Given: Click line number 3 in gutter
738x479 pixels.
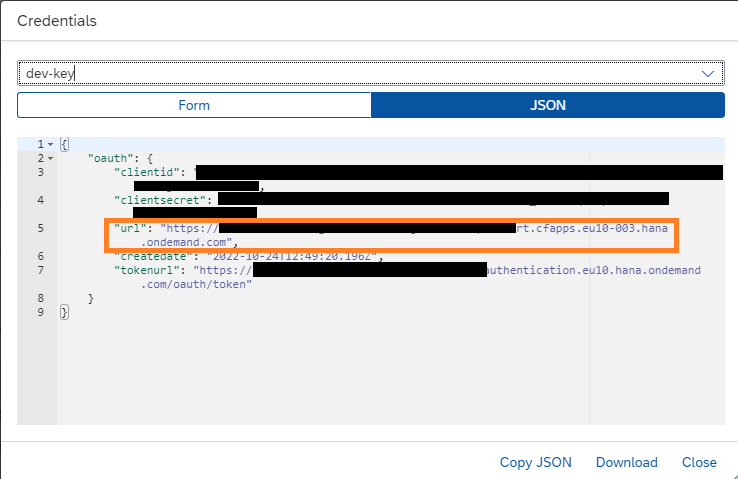Looking at the screenshot, I should 41,172.
